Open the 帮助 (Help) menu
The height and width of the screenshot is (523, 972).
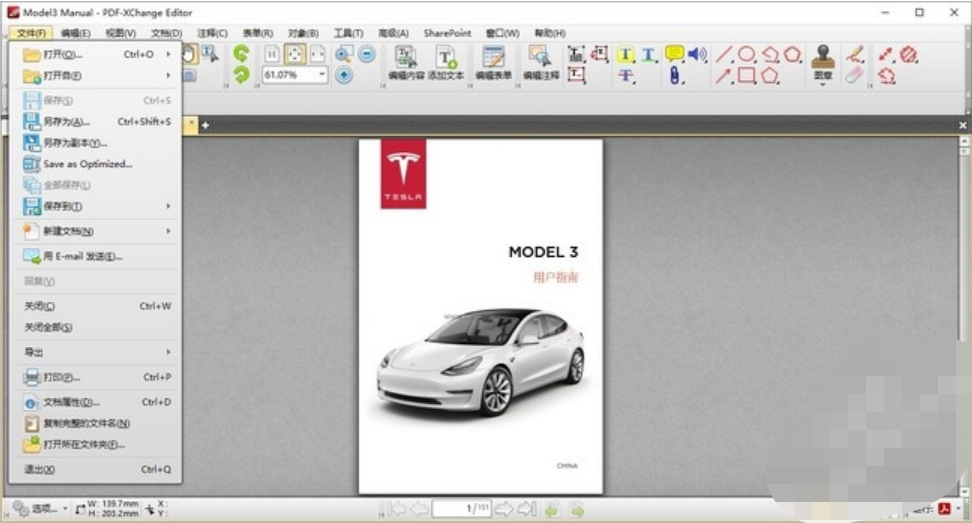[x=548, y=33]
